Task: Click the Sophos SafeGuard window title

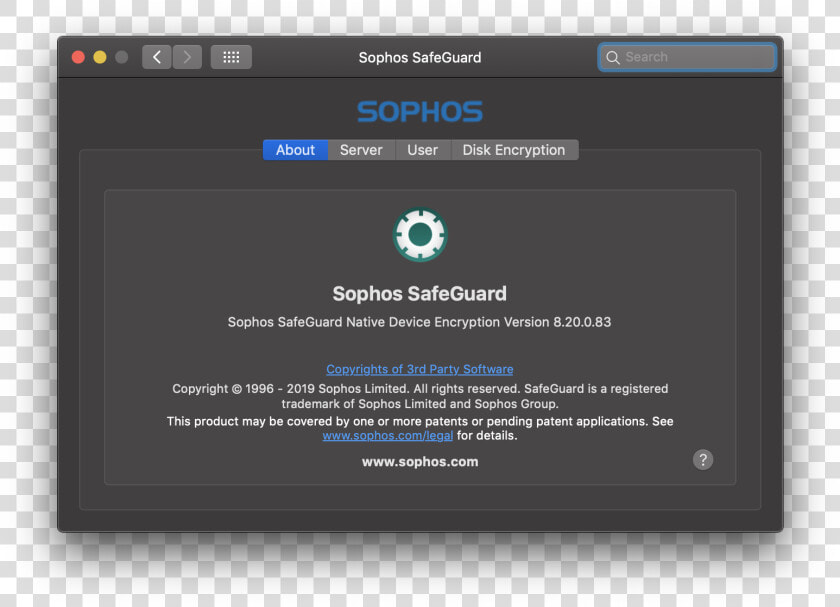Action: click(x=420, y=57)
